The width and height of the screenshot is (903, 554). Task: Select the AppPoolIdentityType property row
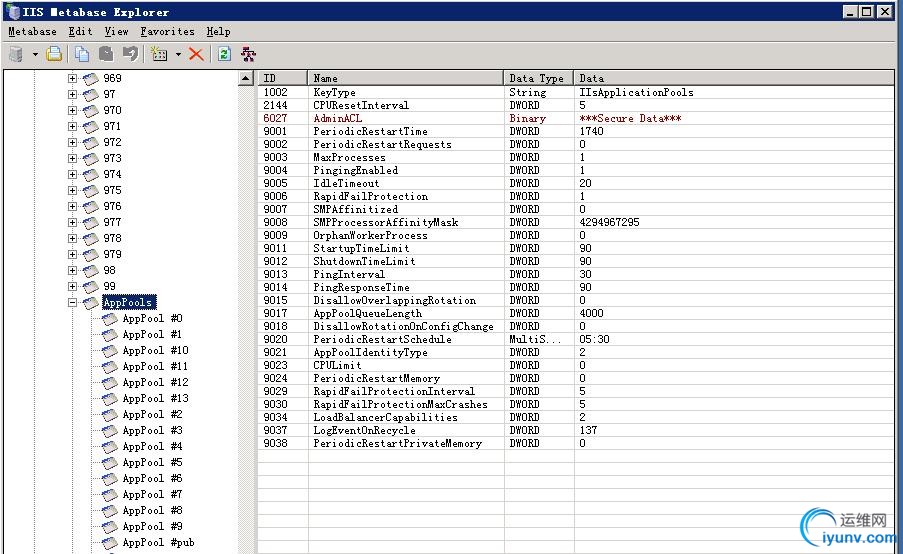(576, 352)
